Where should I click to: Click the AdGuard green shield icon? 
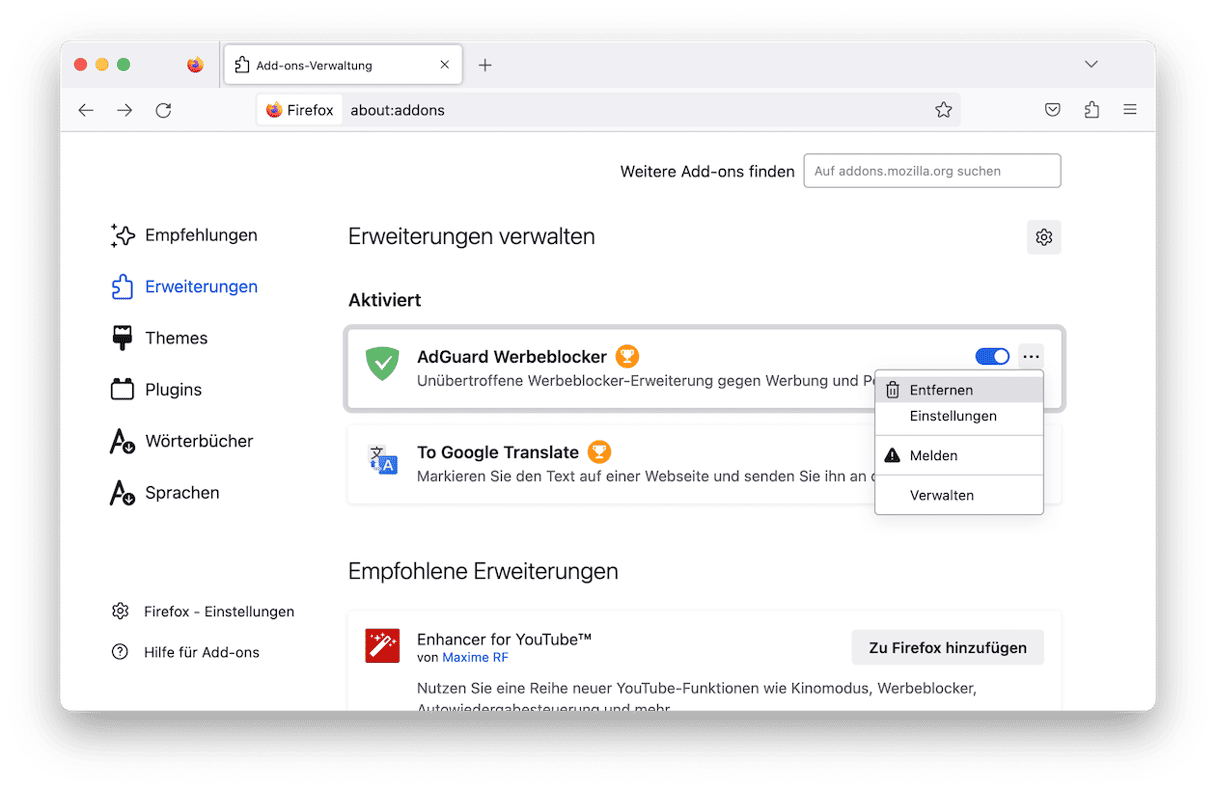pyautogui.click(x=382, y=364)
